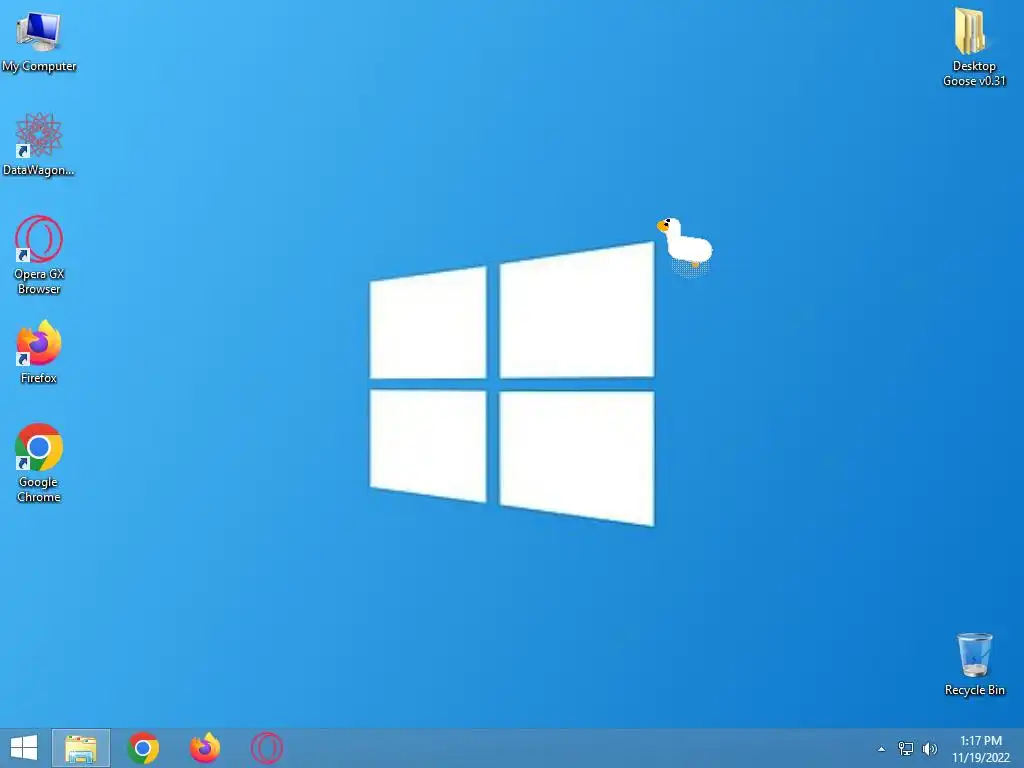Open the taskbar clock showing 1:17 PM
The height and width of the screenshot is (768, 1024).
[981, 749]
